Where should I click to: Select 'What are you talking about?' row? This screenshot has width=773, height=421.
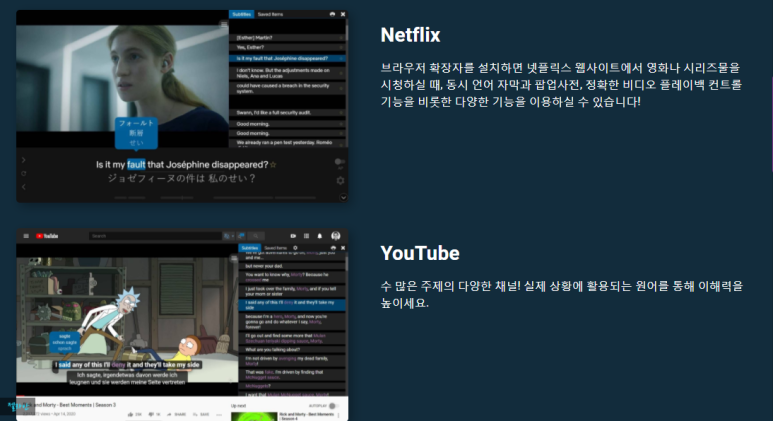(292, 350)
